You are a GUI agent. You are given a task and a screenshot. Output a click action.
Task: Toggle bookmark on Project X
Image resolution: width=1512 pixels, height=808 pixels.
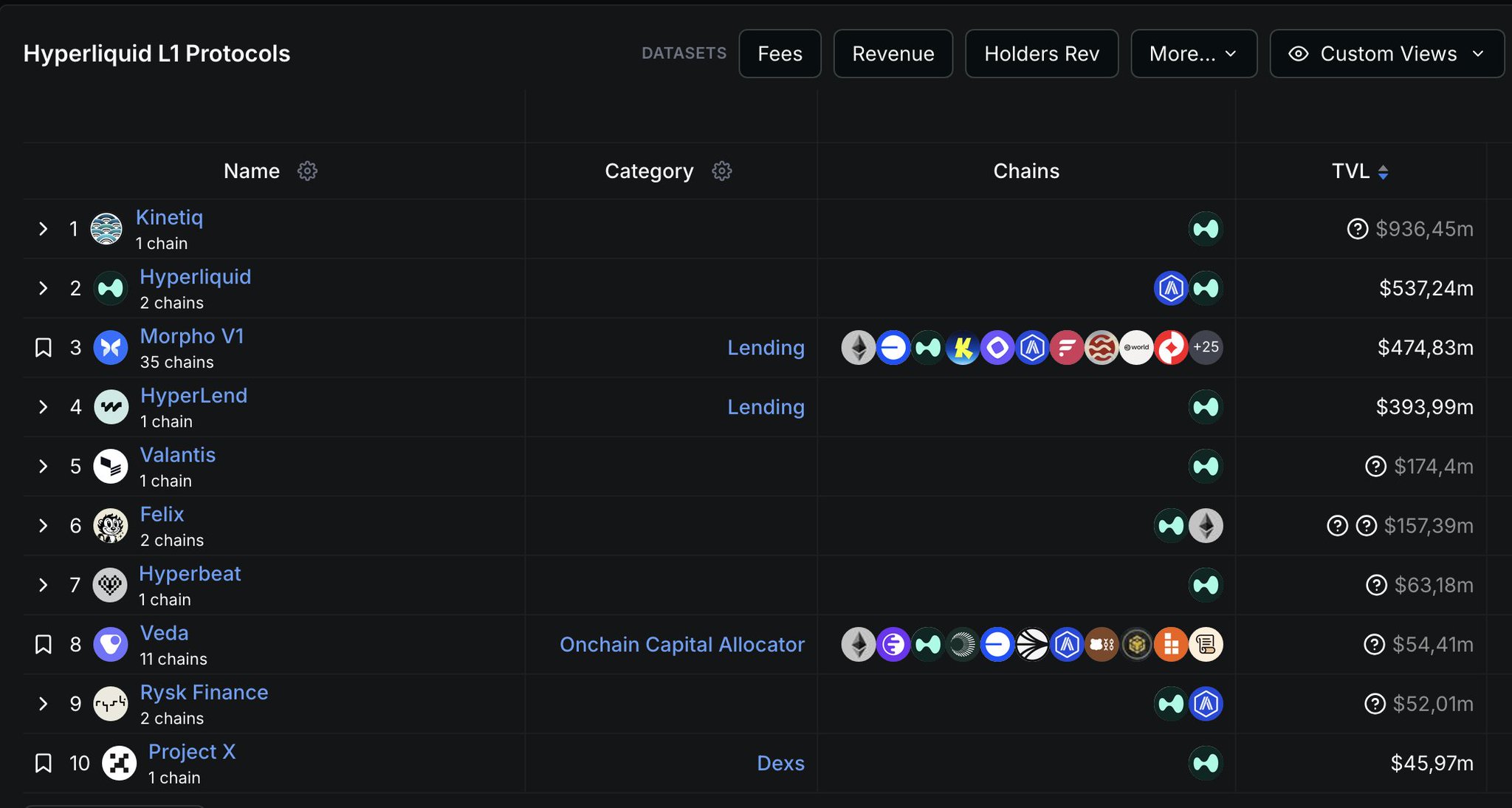[x=44, y=763]
